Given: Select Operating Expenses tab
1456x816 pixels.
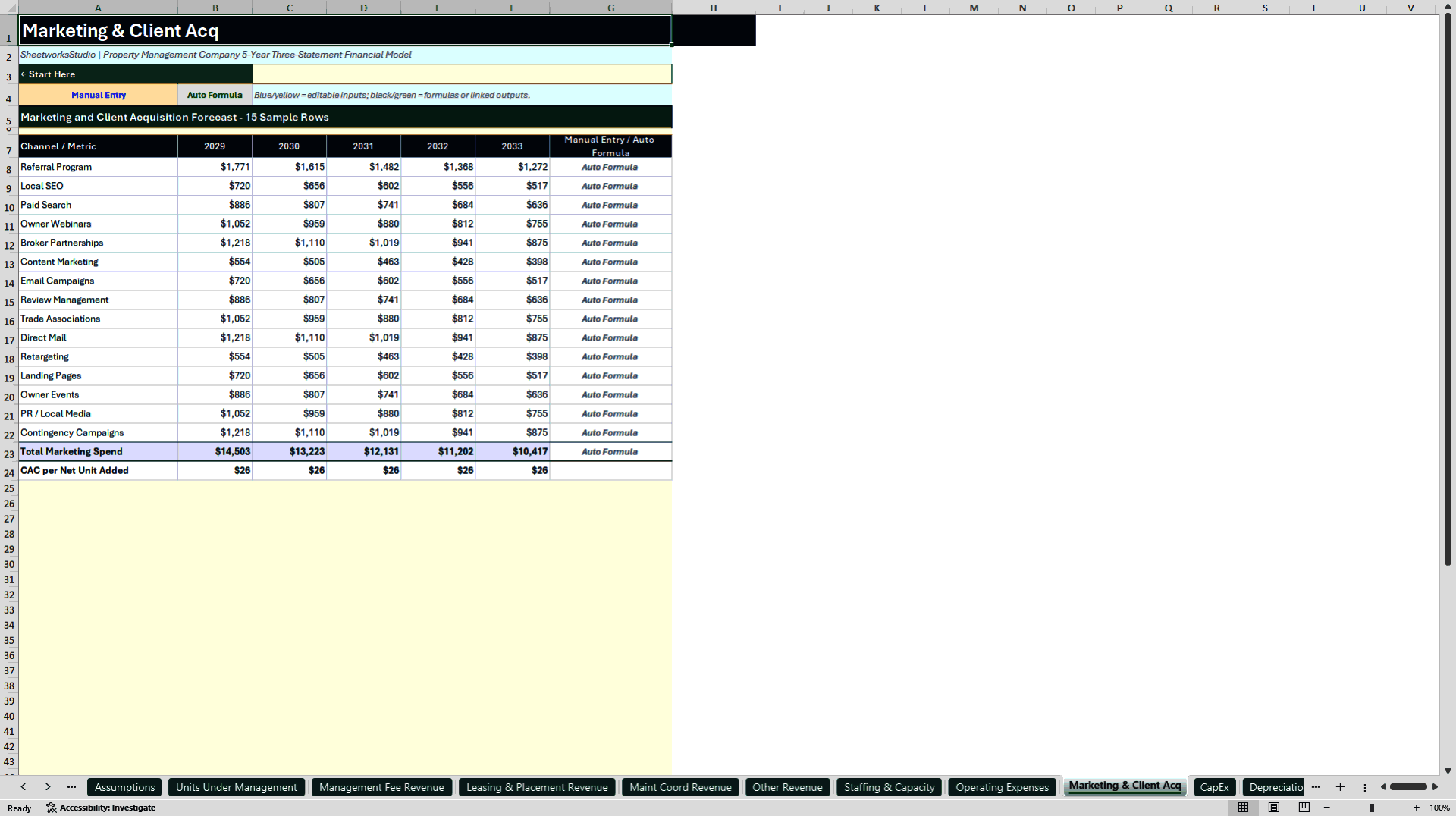Looking at the screenshot, I should pos(1002,787).
